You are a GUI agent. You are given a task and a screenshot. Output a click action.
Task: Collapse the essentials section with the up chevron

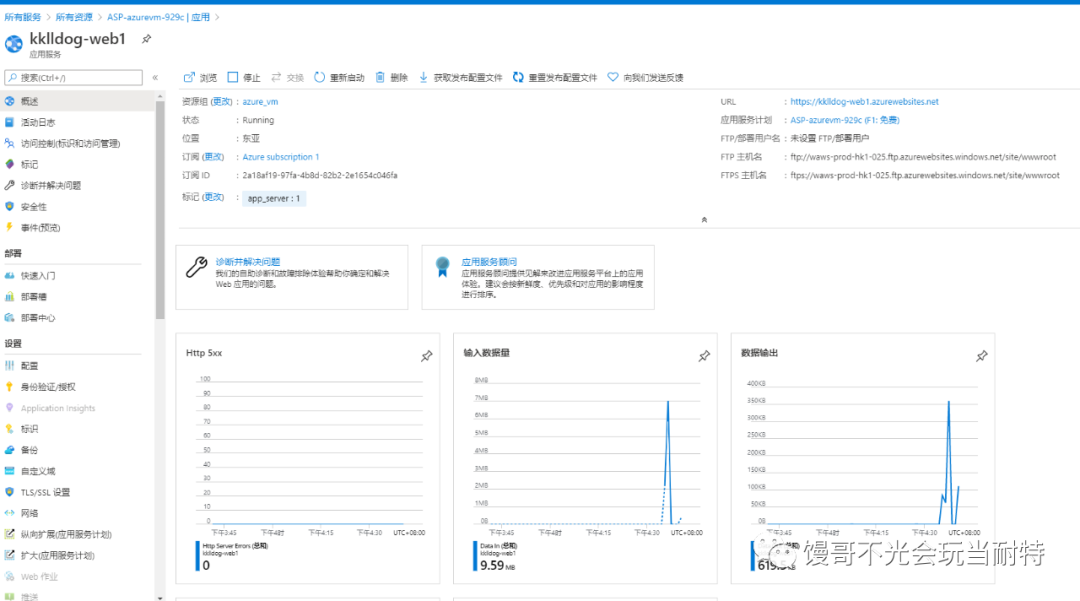pyautogui.click(x=704, y=220)
